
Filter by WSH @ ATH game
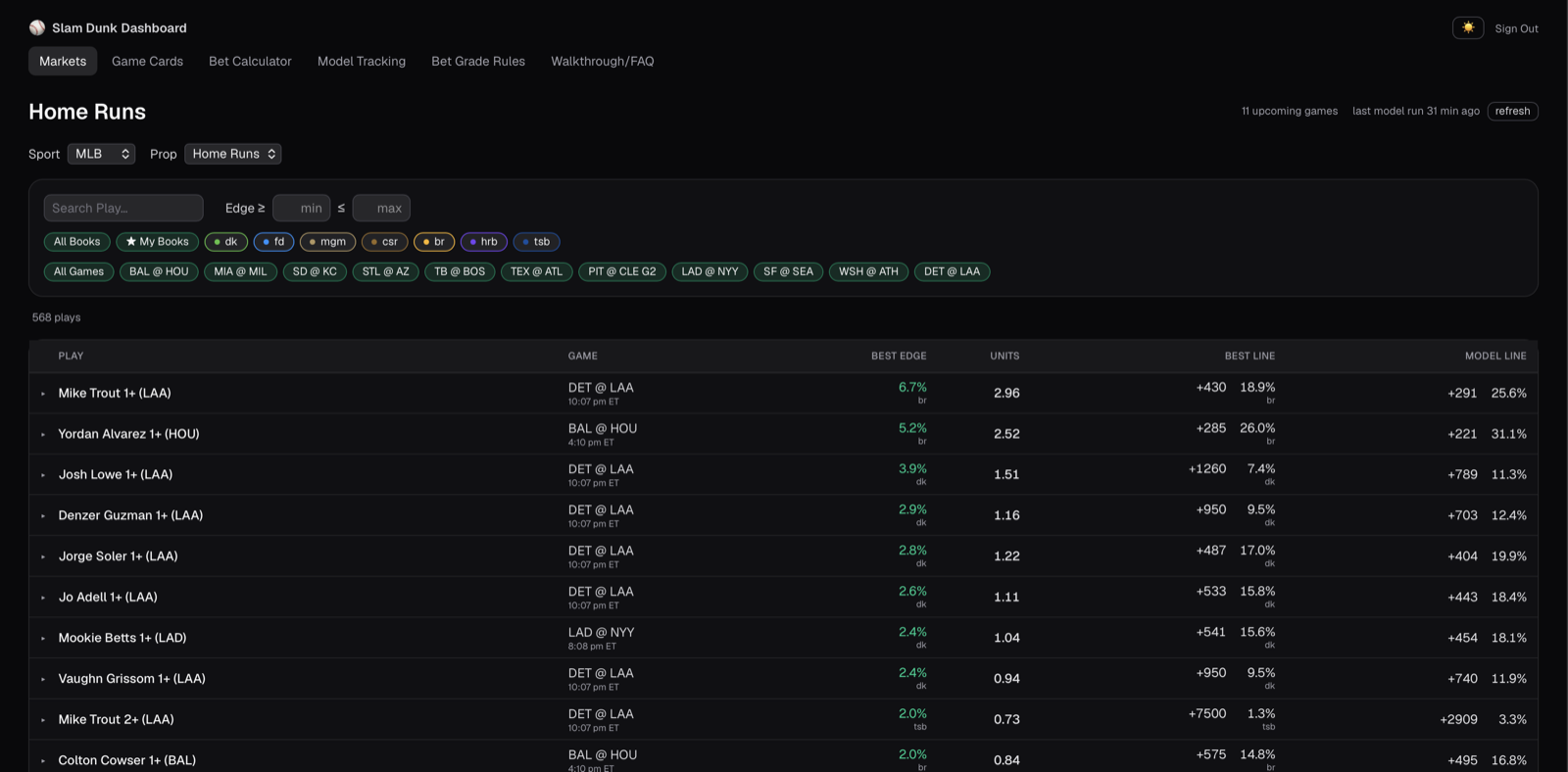point(868,271)
